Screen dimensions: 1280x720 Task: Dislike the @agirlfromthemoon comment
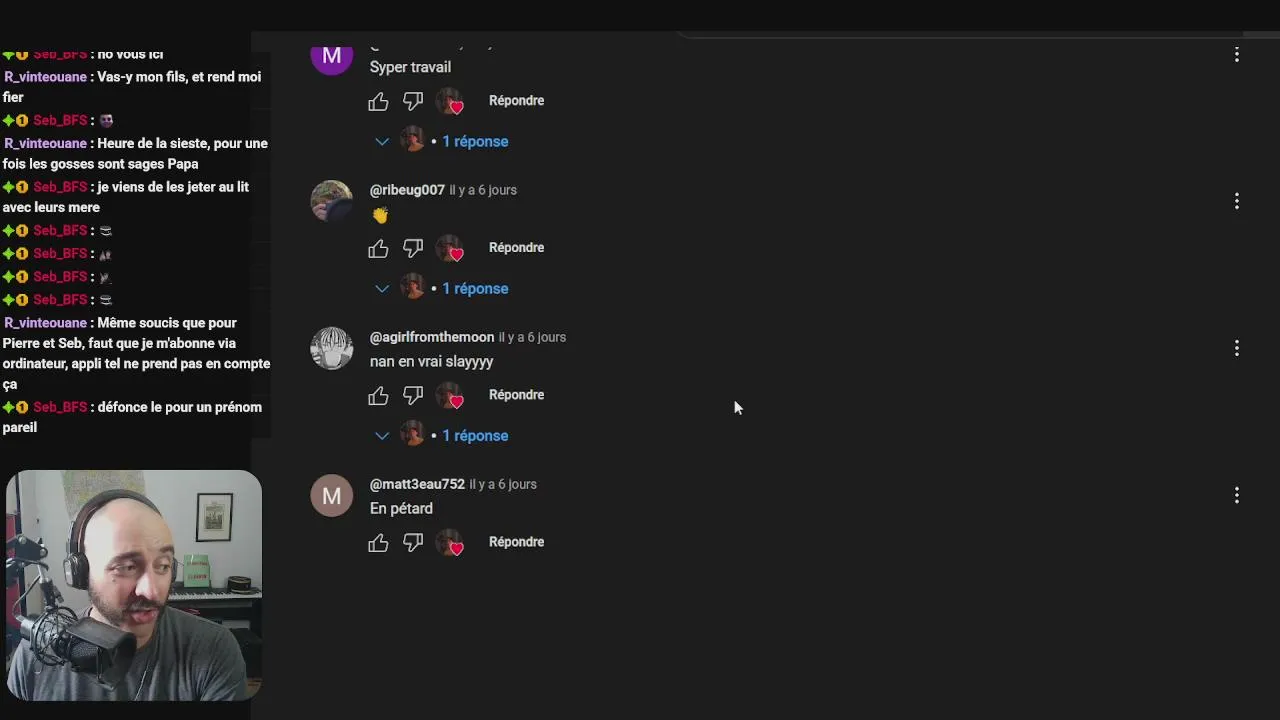pyautogui.click(x=413, y=395)
